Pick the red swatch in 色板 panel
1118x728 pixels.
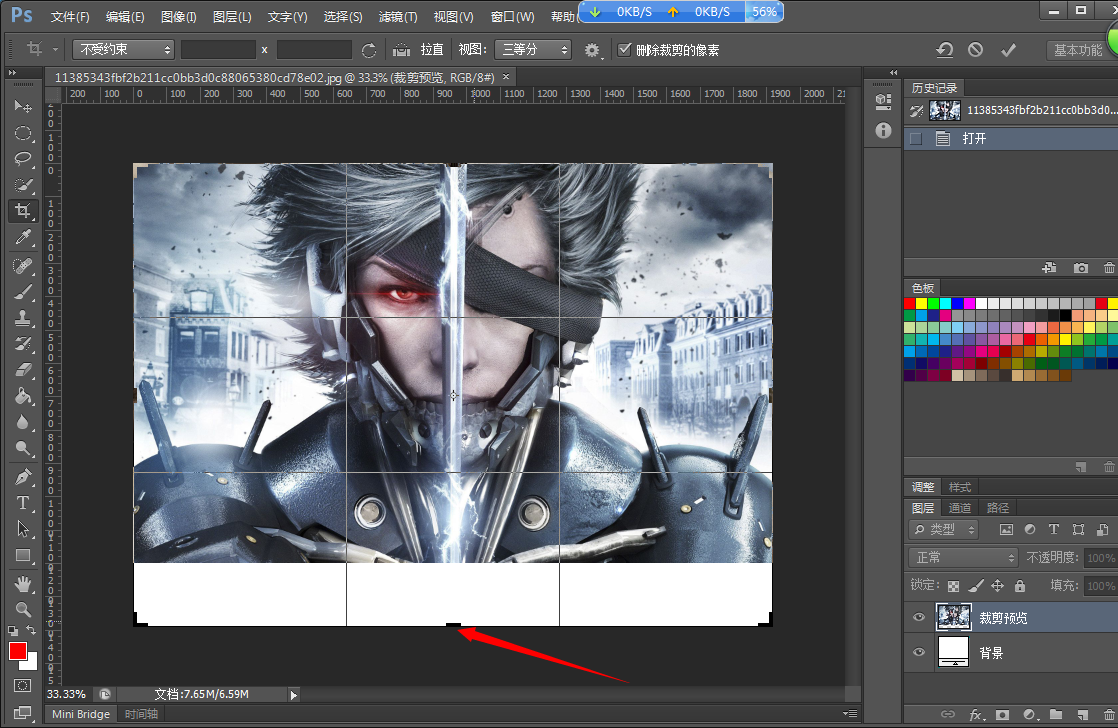[x=910, y=304]
